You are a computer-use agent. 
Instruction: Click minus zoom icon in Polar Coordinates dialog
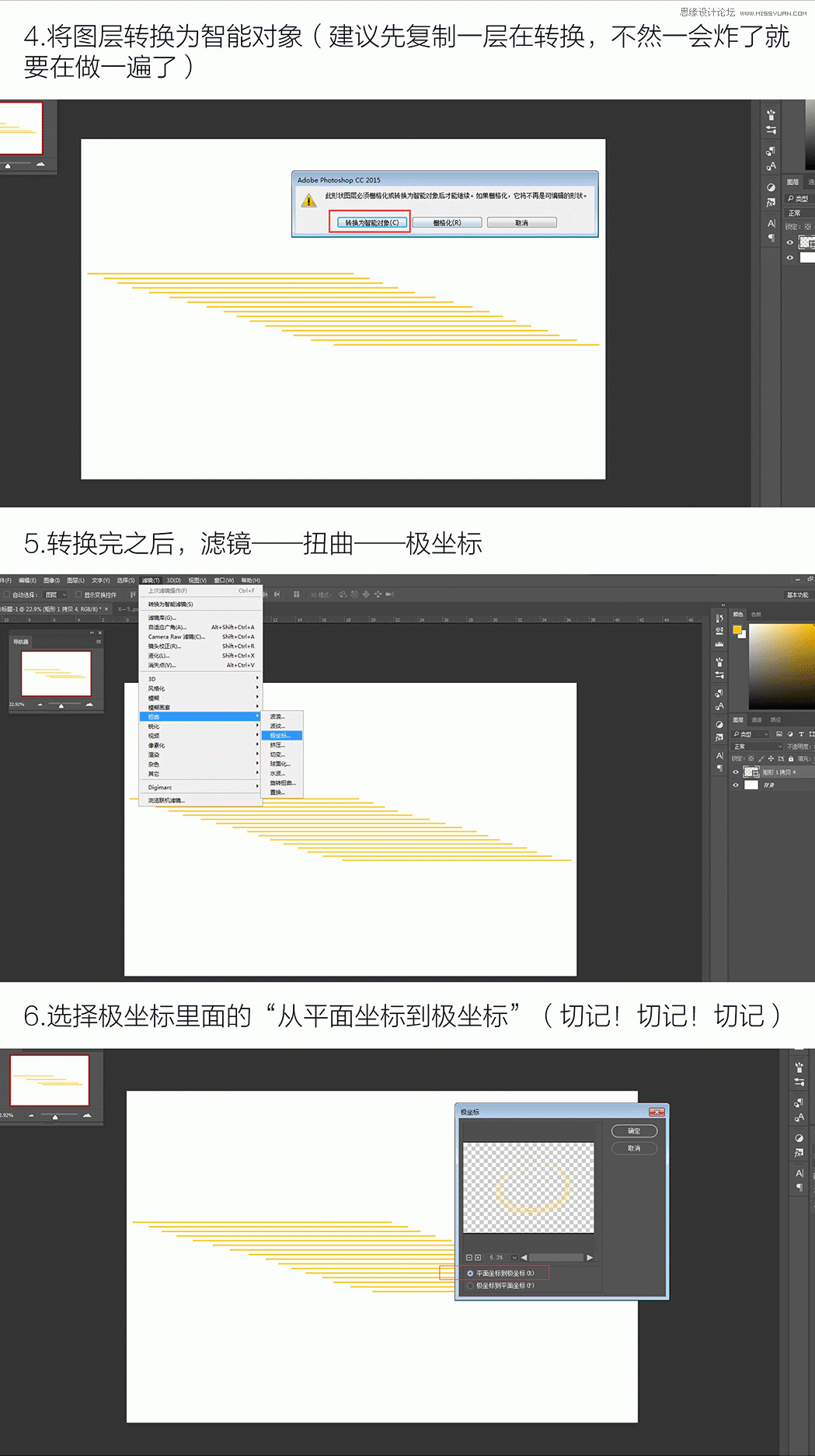(x=469, y=1258)
